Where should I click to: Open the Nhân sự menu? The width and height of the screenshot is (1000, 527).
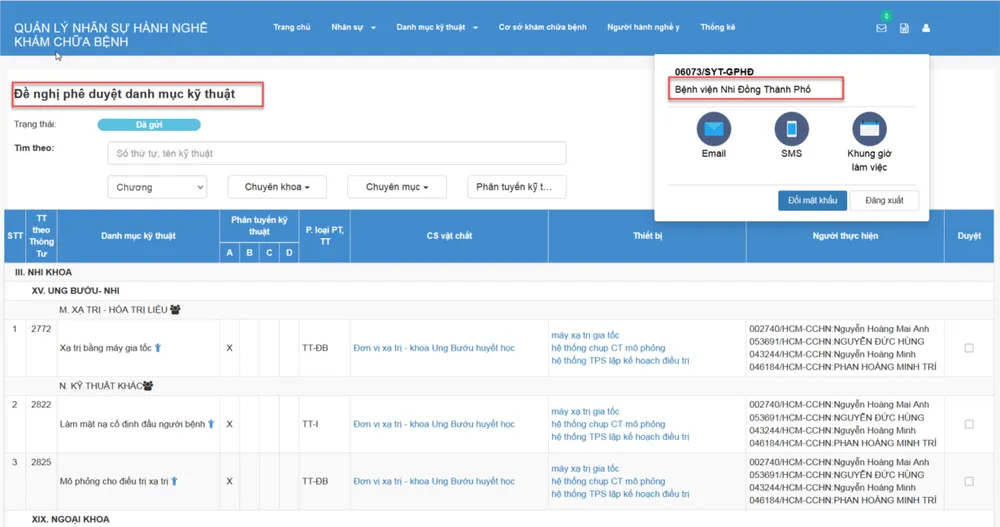click(353, 27)
